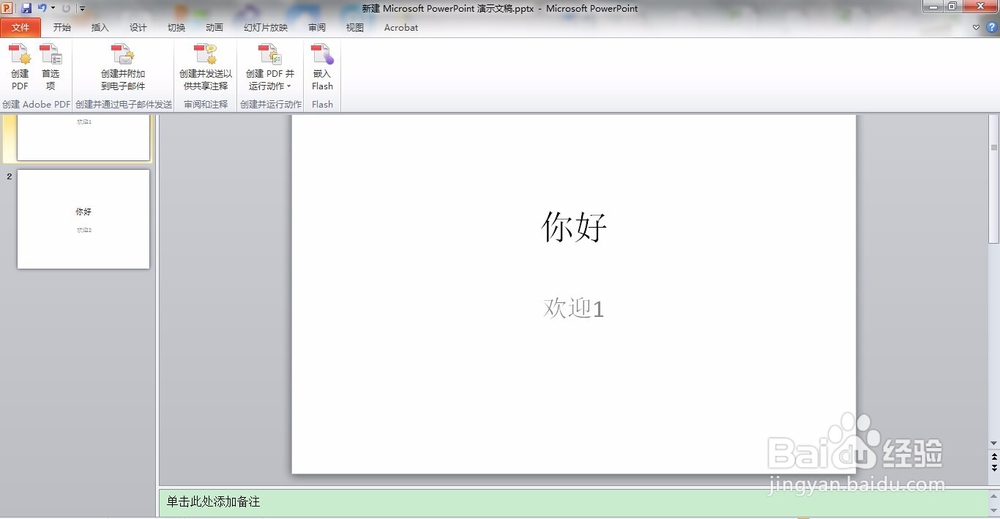
Task: Restore down the PowerPoint window
Action: [953, 6]
